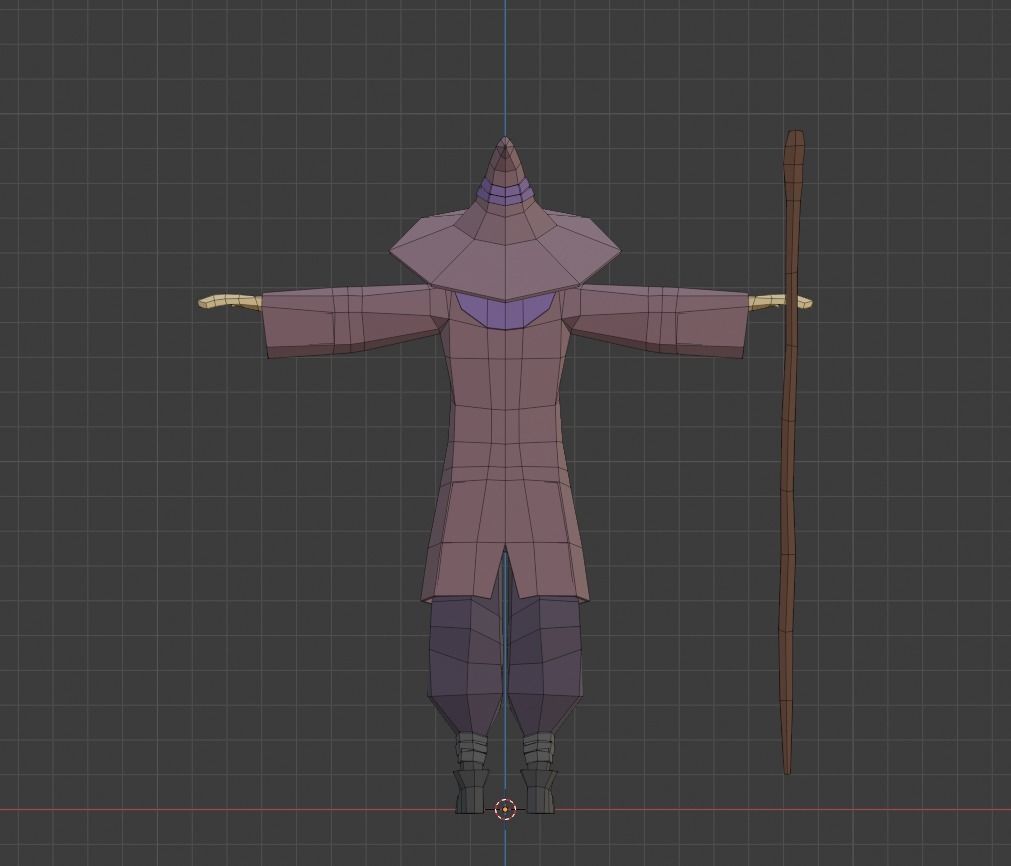Select the brown wooden staff object
Viewport: 1011px width, 866px height.
tap(790, 451)
